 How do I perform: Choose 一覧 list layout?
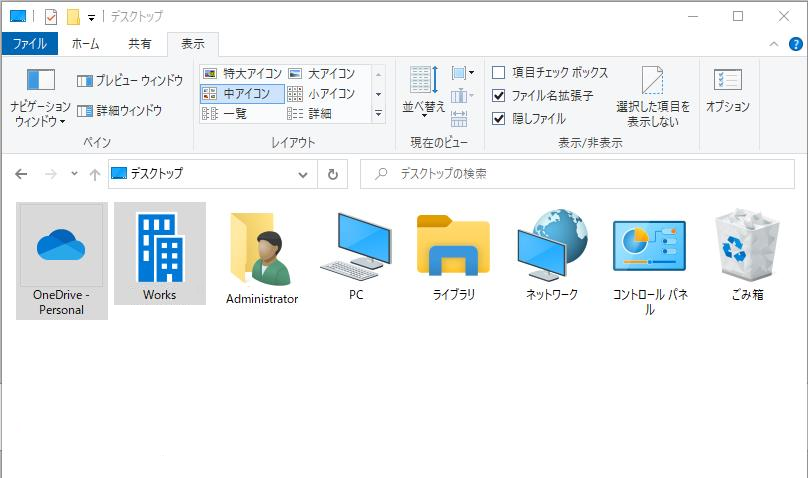coord(225,113)
